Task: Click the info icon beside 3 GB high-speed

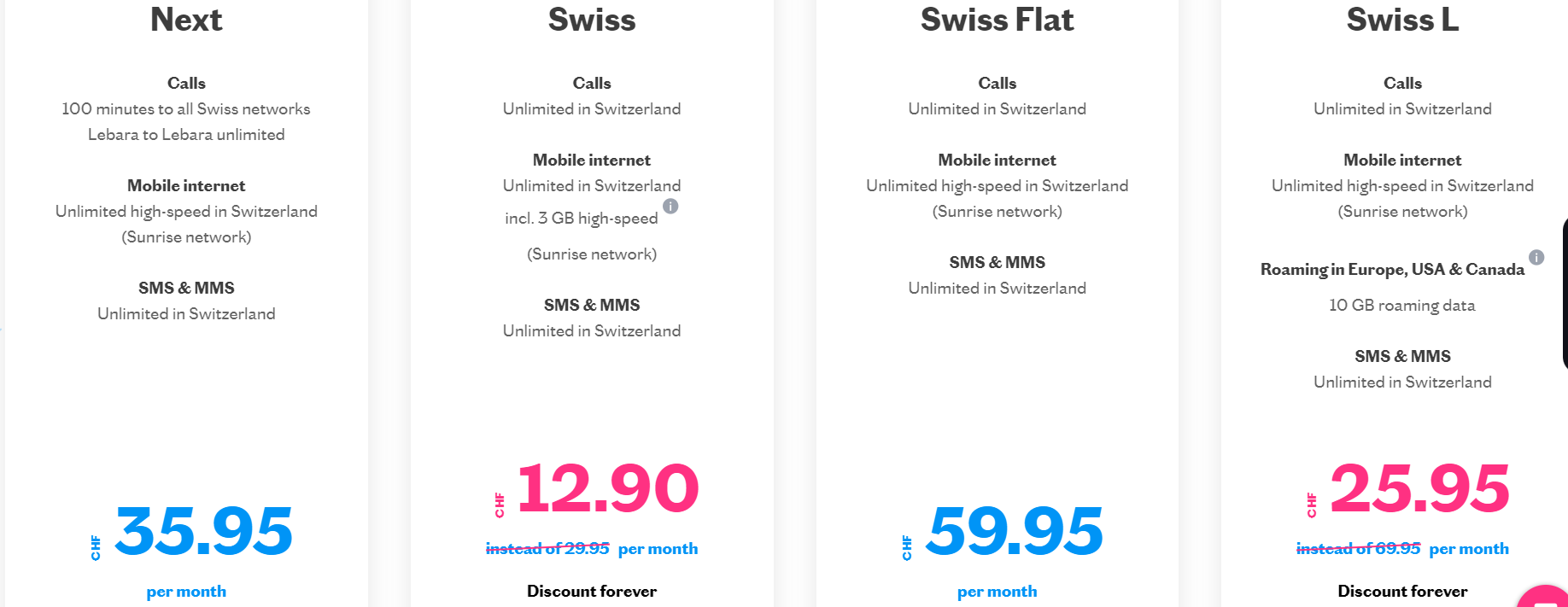Action: [x=670, y=206]
